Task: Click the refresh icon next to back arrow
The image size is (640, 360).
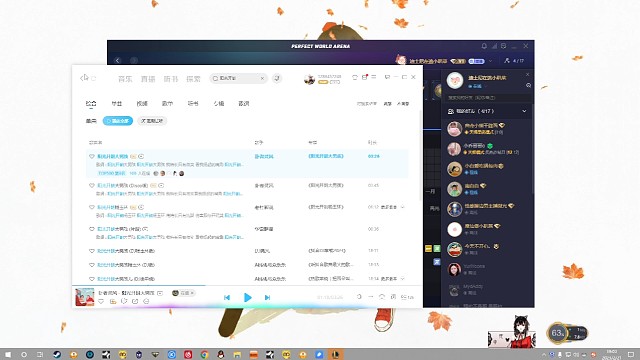Action: 93,78
